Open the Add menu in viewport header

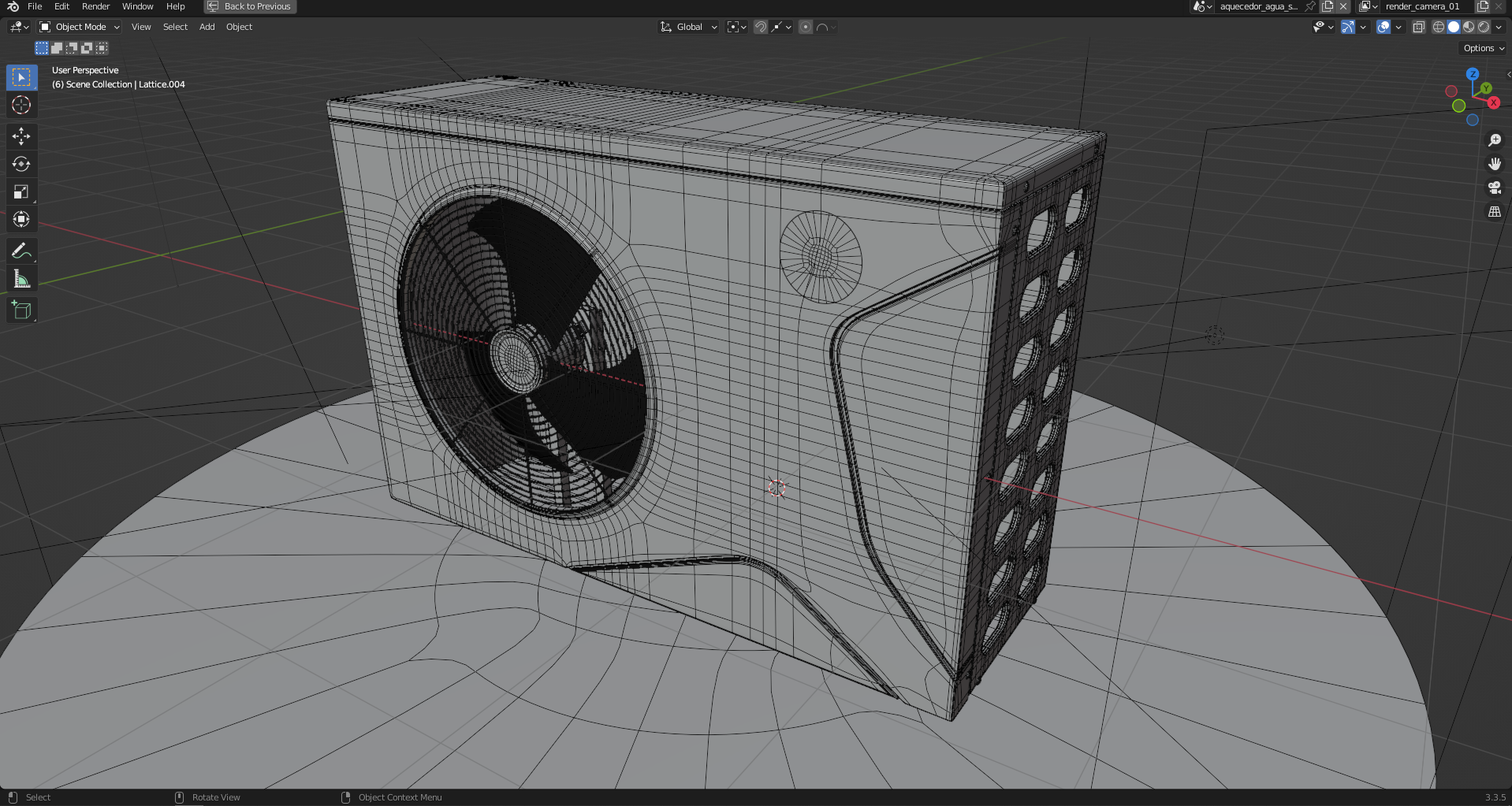pyautogui.click(x=207, y=27)
